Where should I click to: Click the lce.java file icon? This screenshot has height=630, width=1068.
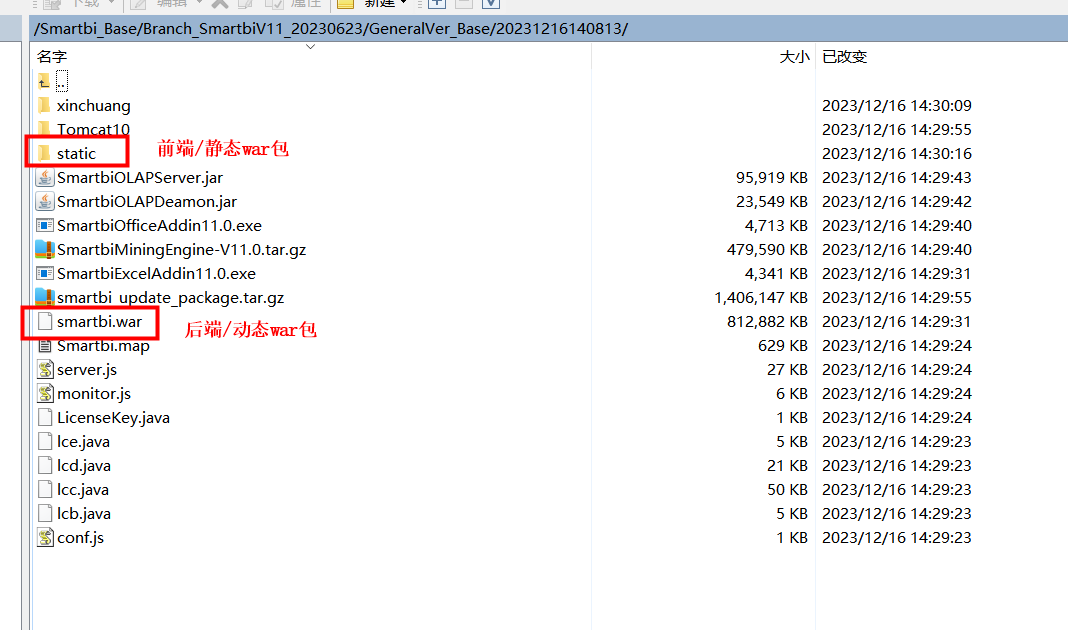[44, 441]
